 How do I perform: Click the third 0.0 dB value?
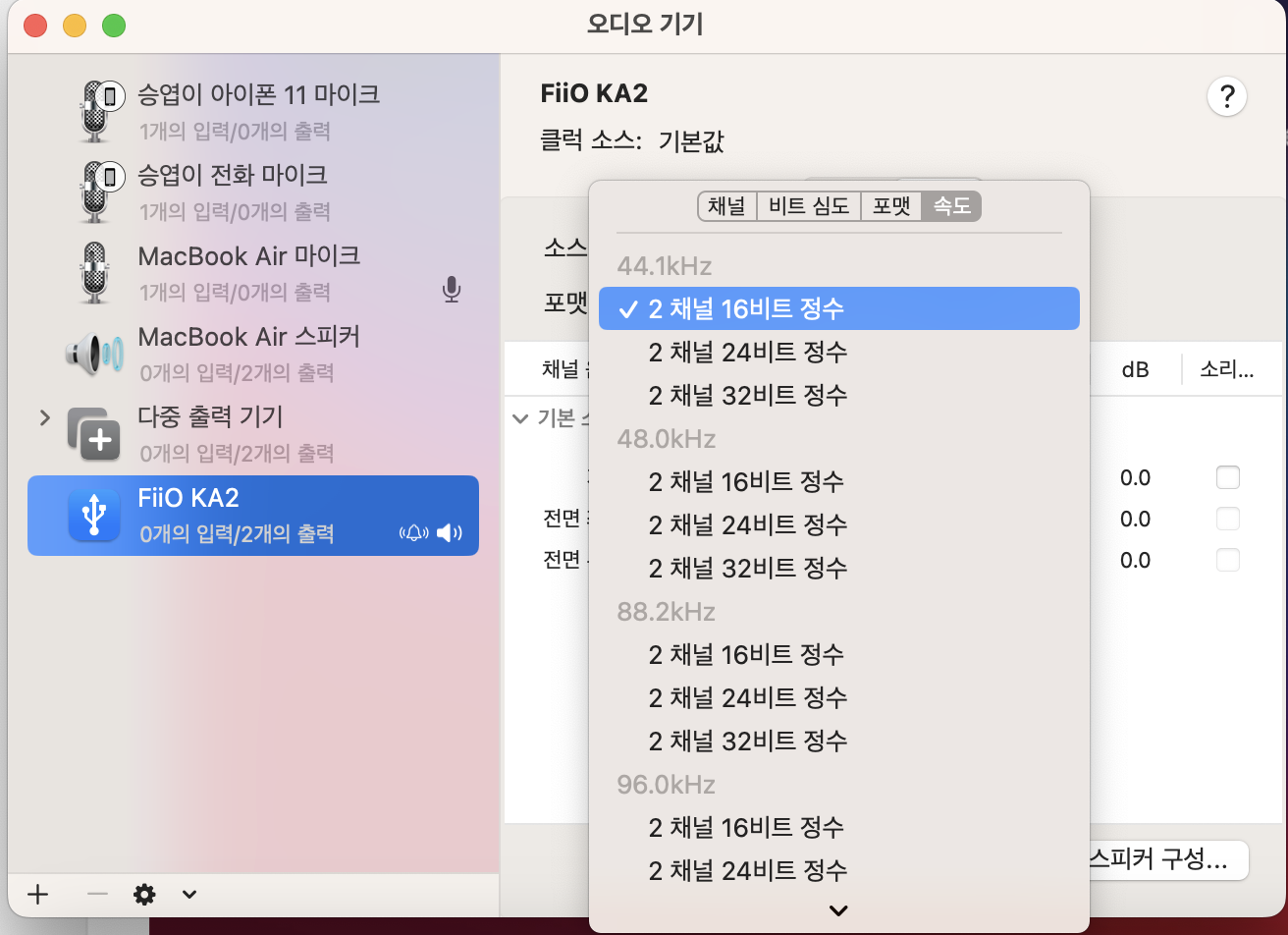[1136, 561]
